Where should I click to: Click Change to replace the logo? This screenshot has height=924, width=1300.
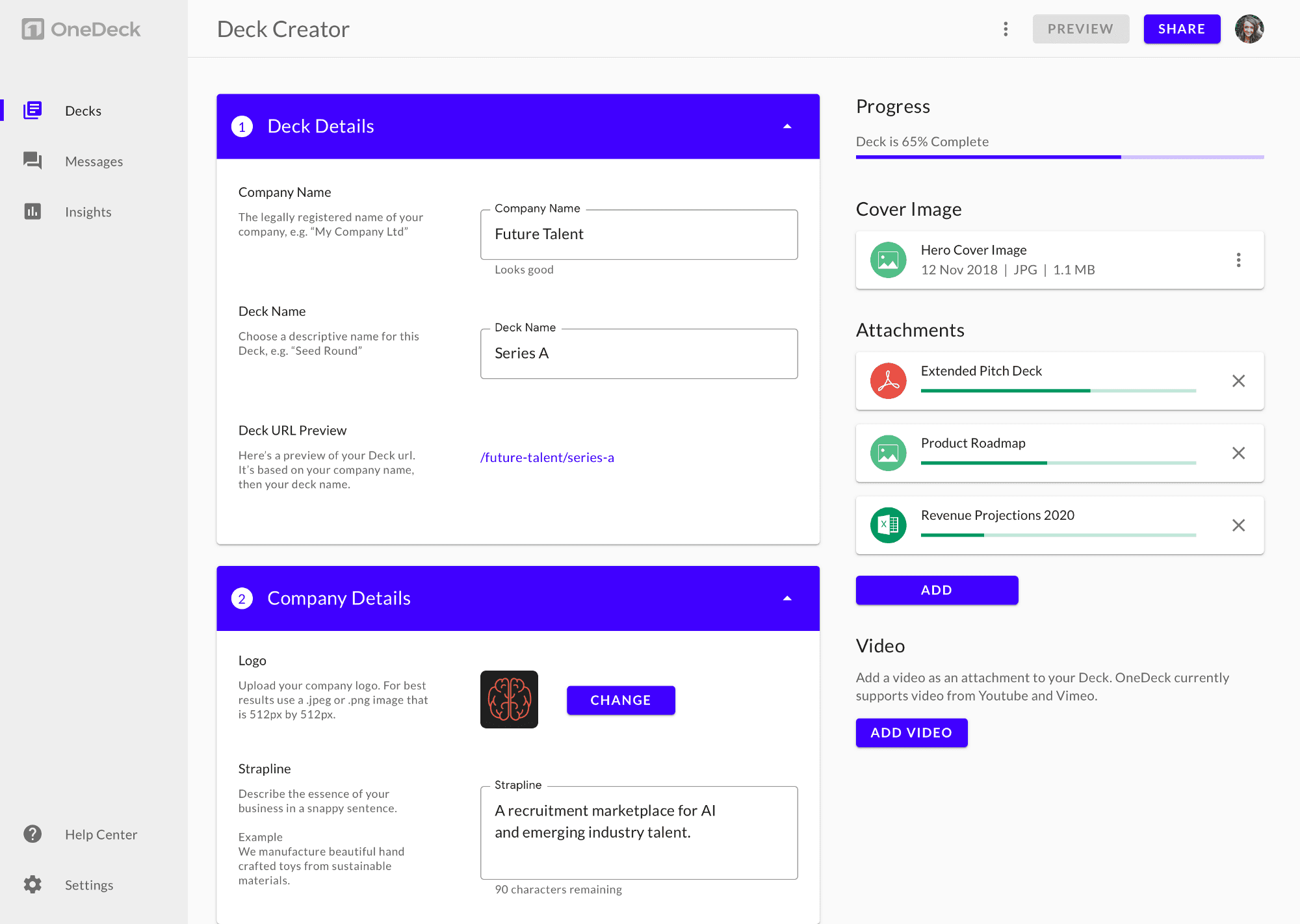click(621, 700)
